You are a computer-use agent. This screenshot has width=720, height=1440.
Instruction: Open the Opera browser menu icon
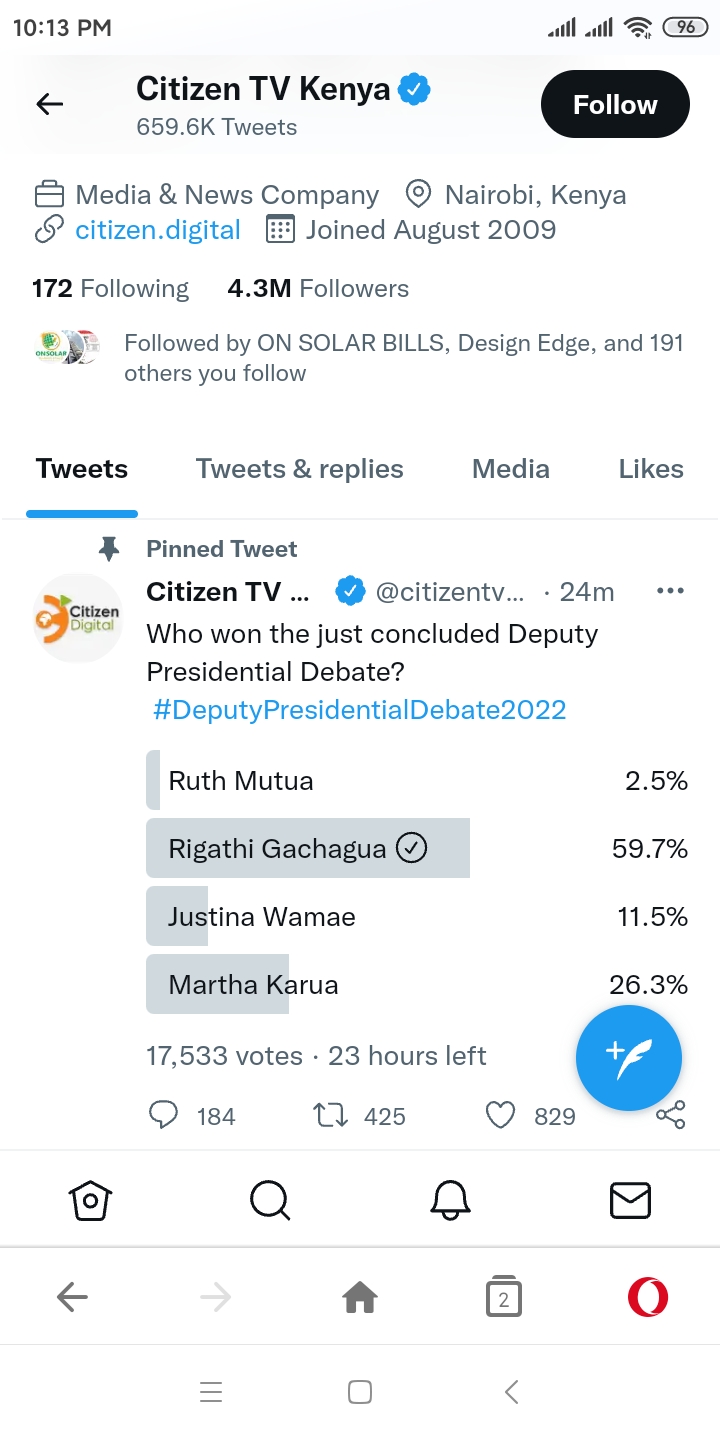click(647, 1298)
